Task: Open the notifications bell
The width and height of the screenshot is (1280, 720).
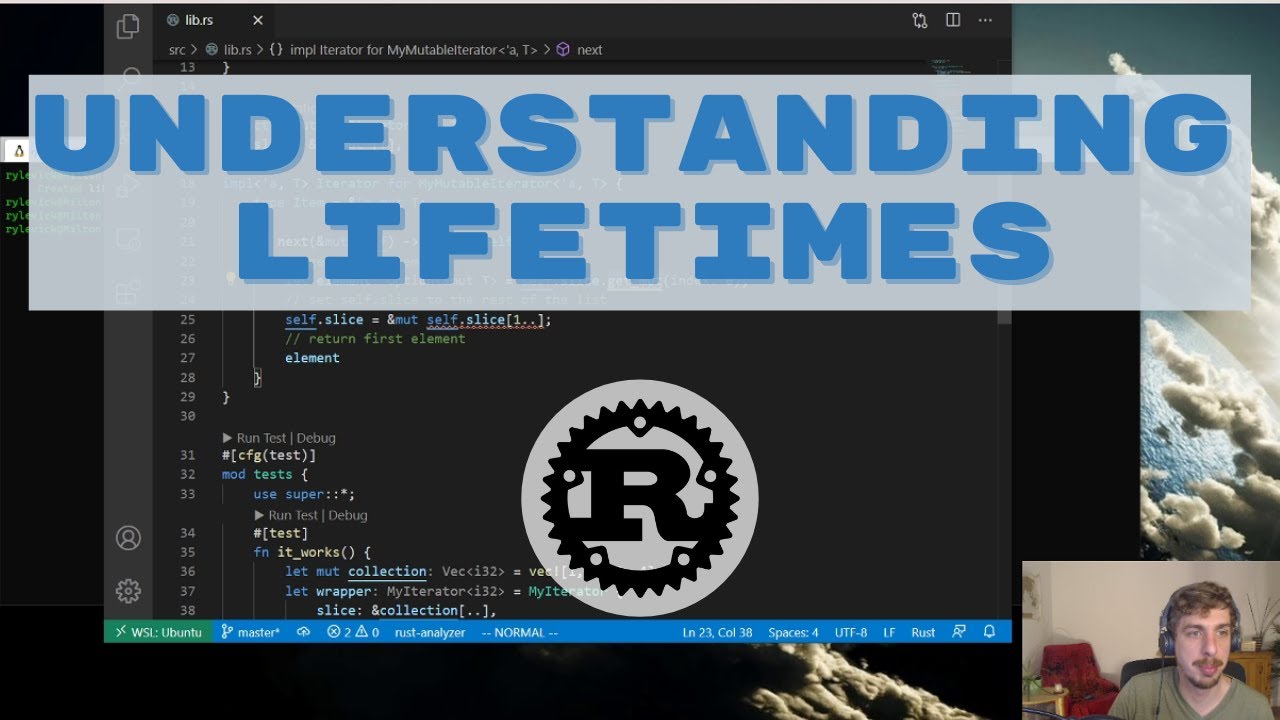Action: [990, 632]
